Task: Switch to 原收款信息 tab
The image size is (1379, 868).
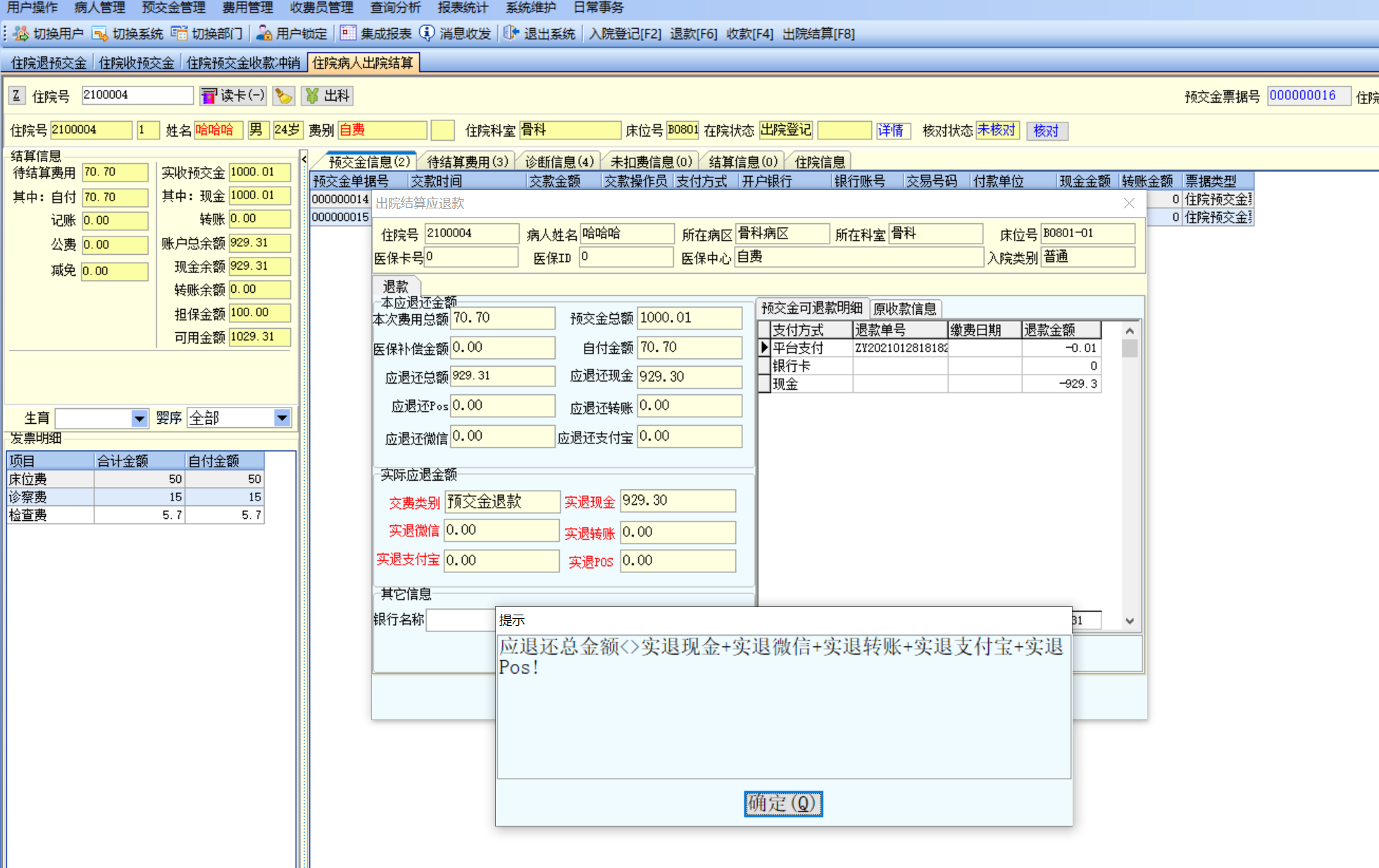Action: (904, 308)
